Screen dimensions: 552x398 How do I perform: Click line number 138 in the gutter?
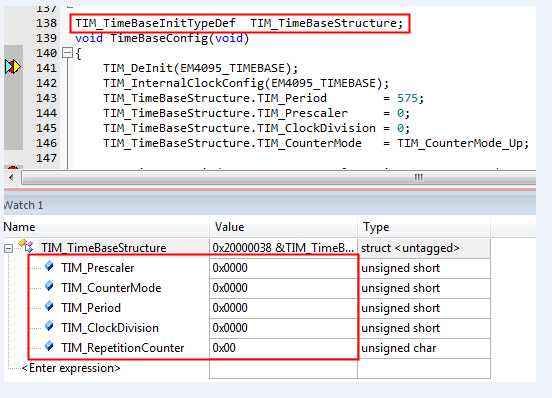point(46,23)
